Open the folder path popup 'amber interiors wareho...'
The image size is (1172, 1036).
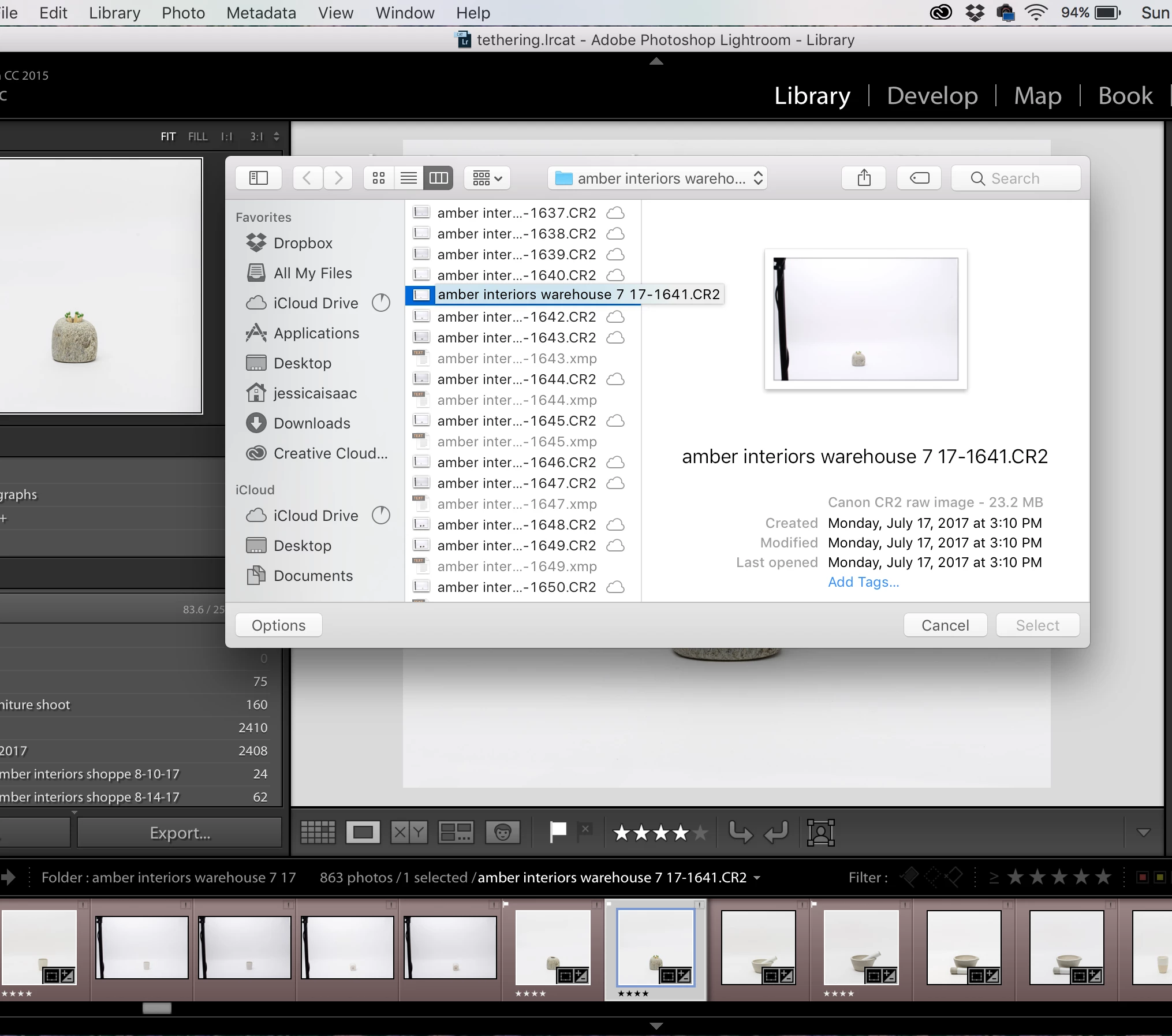[658, 178]
